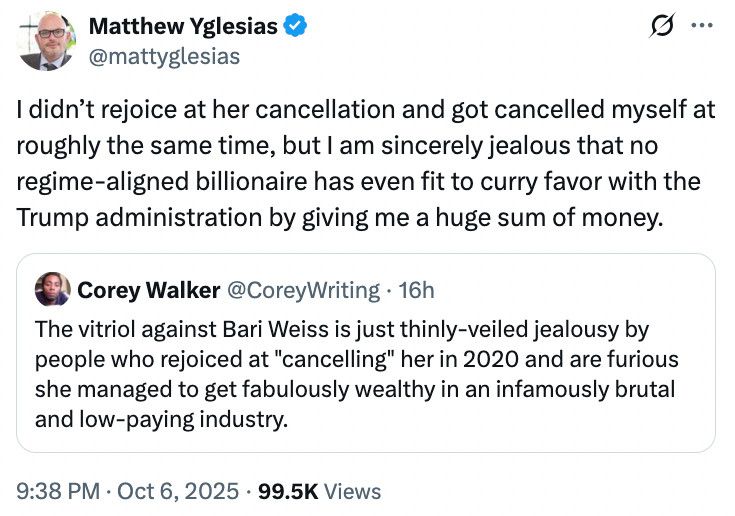Click the Views label at the bottom
735x516 pixels.
(353, 491)
